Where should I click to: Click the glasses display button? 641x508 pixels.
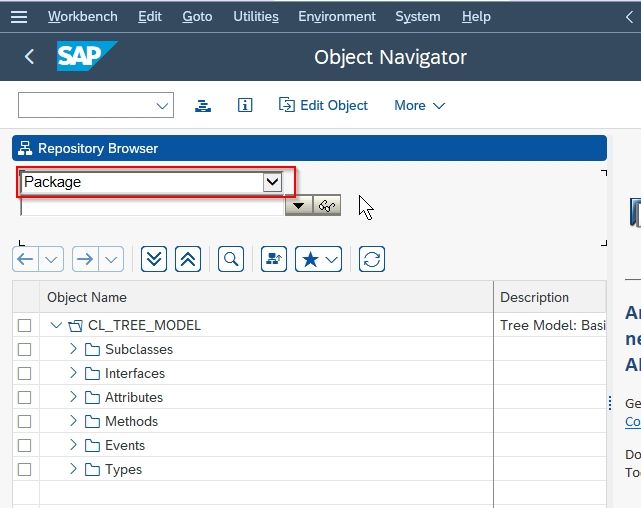click(327, 206)
